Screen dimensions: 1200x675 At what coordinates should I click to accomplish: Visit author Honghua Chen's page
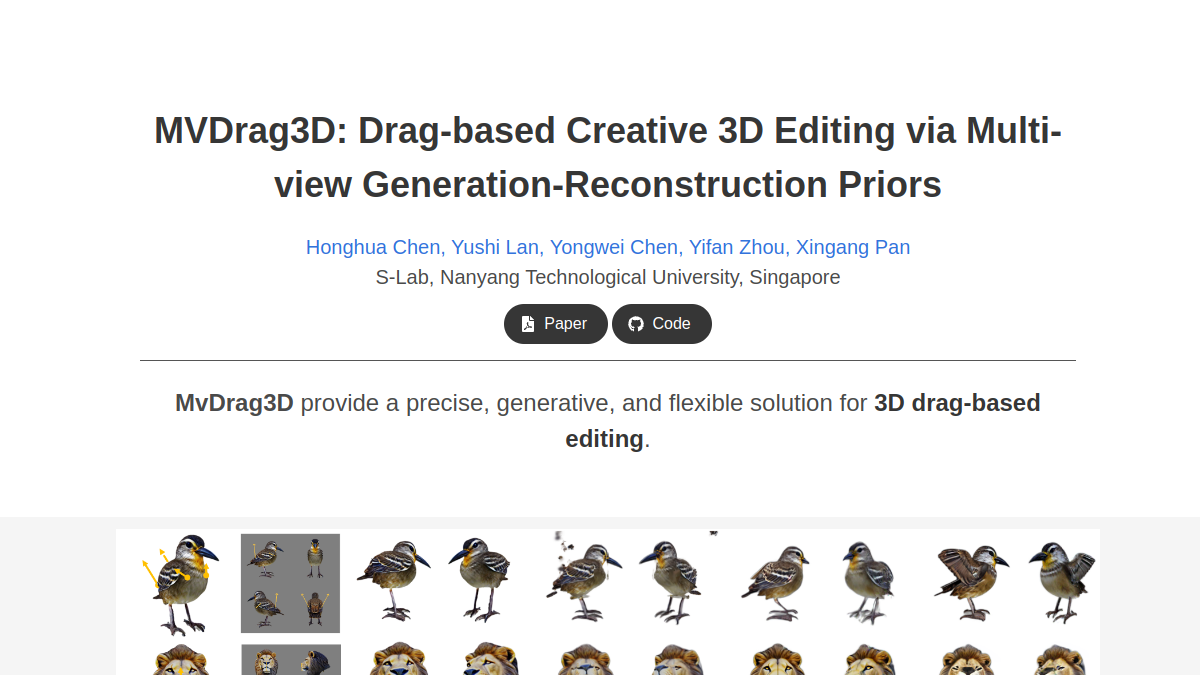(x=374, y=247)
